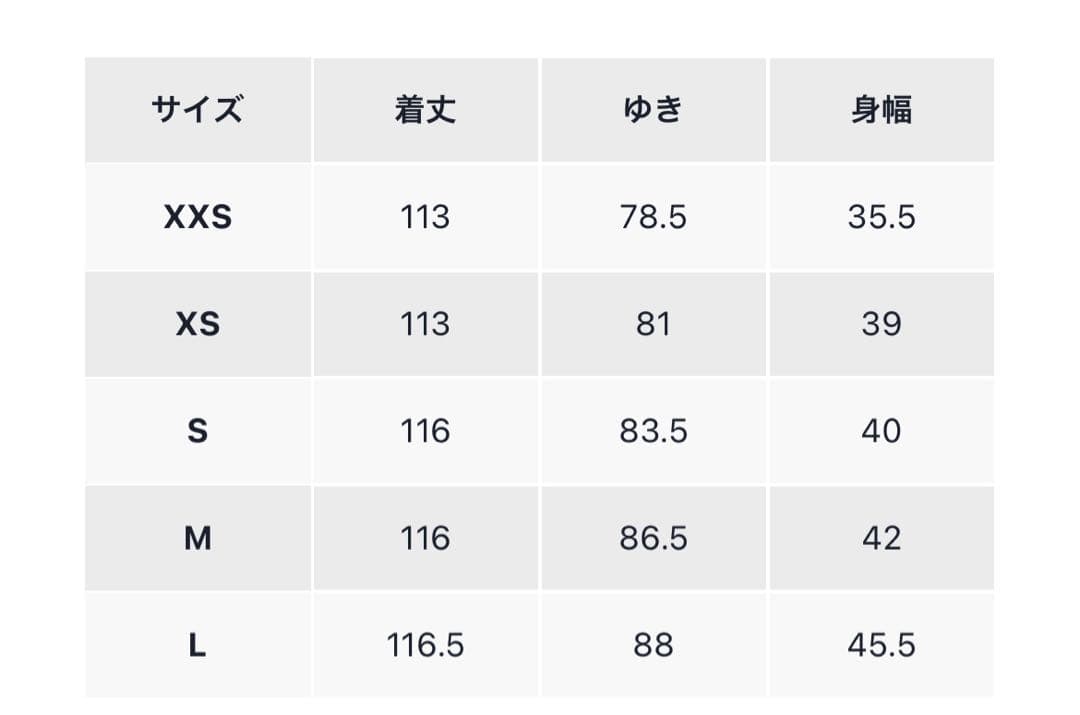Screen dimensions: 1080x715
Task: Select the XS size row label
Action: pos(197,324)
